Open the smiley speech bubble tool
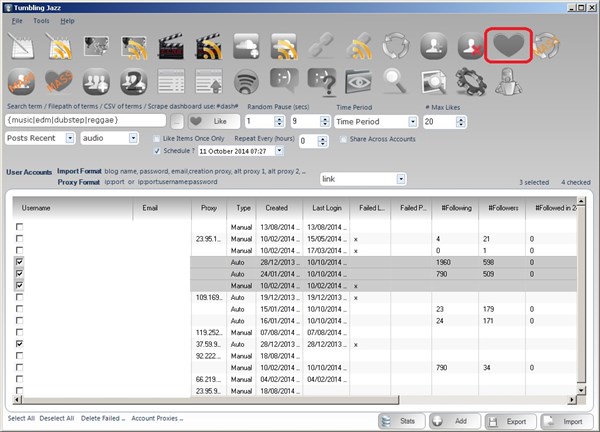This screenshot has height=432, width=600. point(284,80)
